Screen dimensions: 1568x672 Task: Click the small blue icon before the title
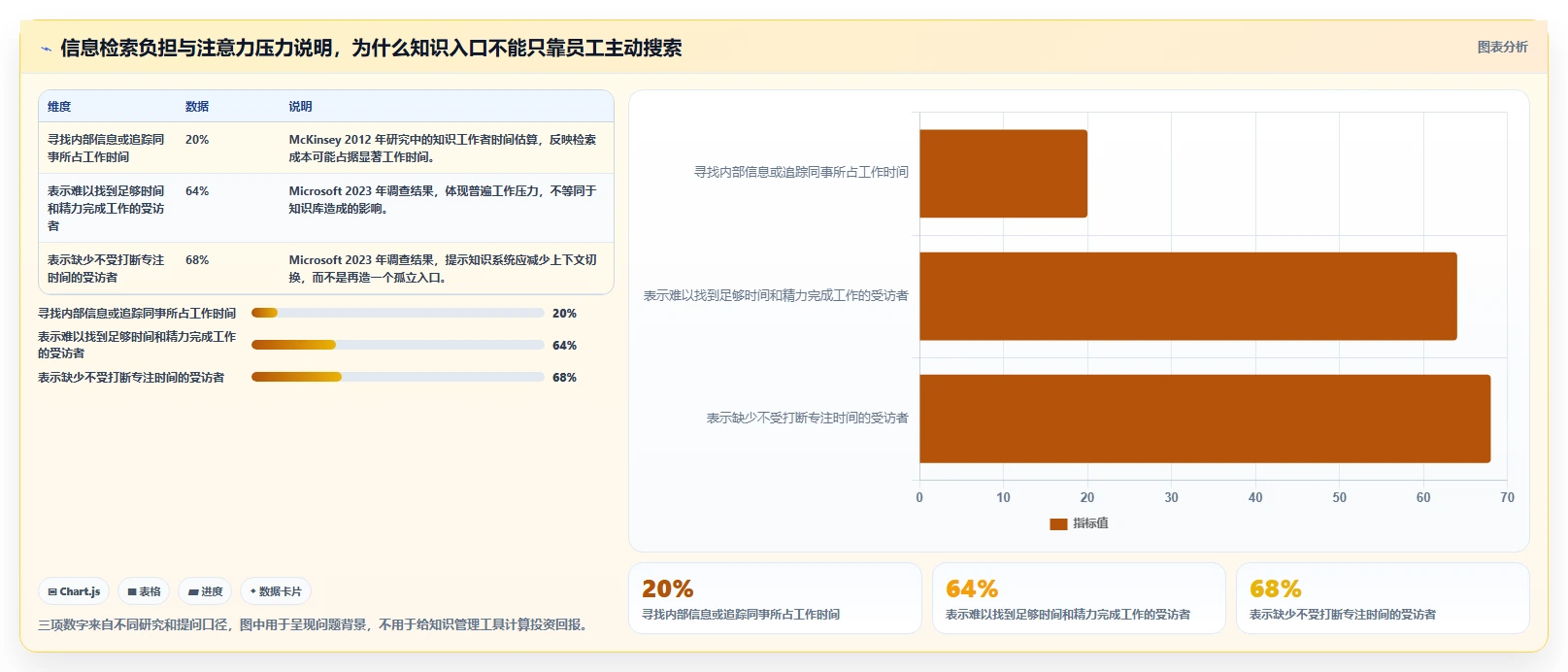(x=46, y=49)
